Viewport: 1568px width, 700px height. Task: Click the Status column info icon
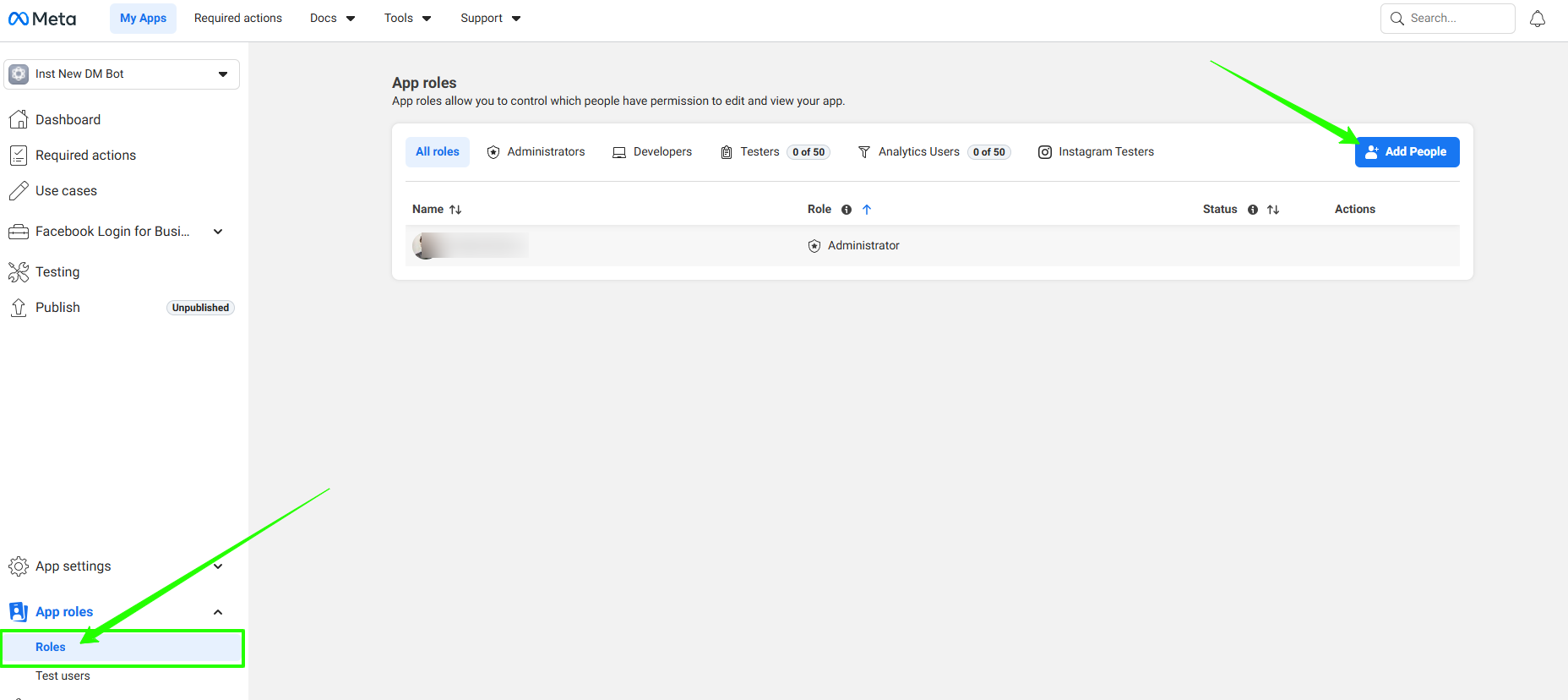tap(1253, 210)
